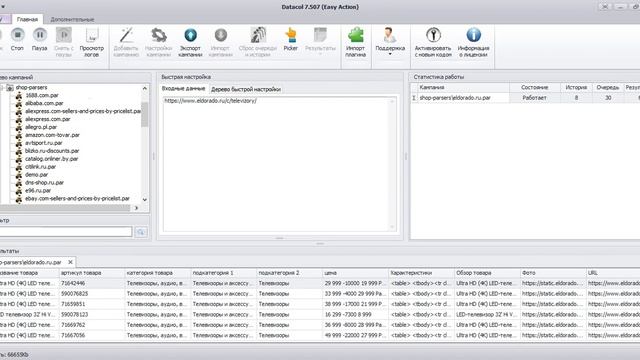This screenshot has height=360, width=640.
Task: Sort by Кампания column header
Action: 463,87
